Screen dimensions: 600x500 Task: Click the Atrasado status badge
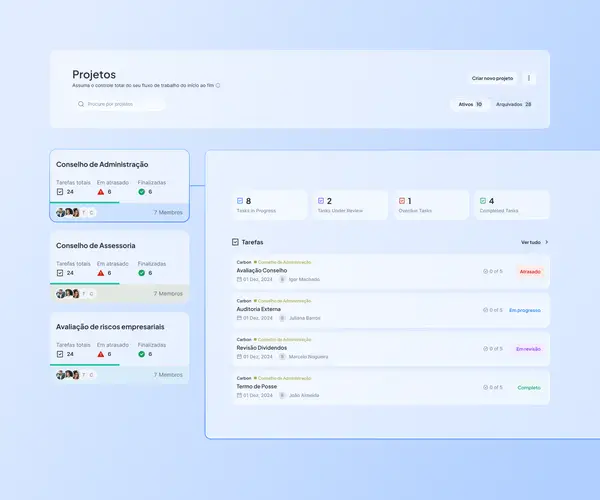point(530,272)
